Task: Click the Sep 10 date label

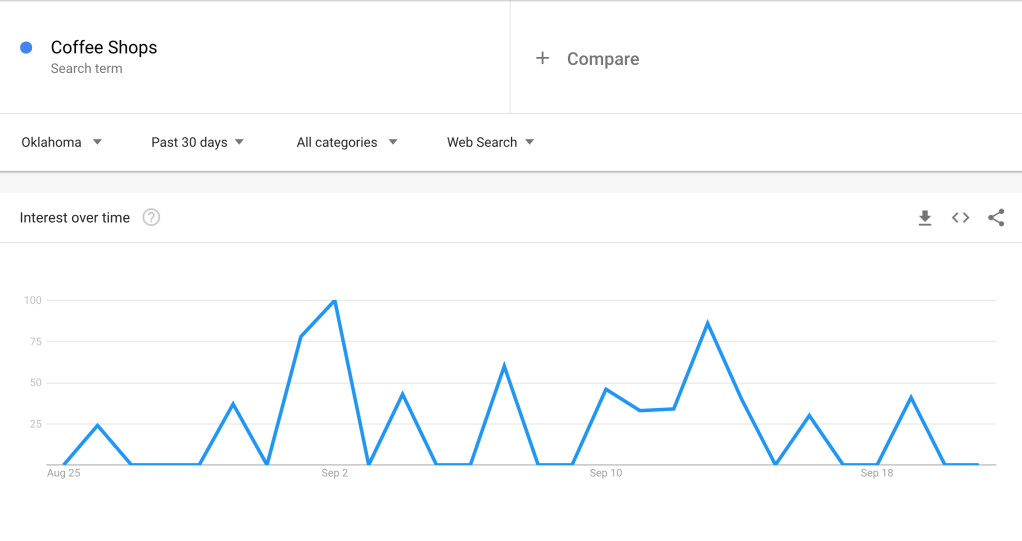Action: tap(606, 473)
